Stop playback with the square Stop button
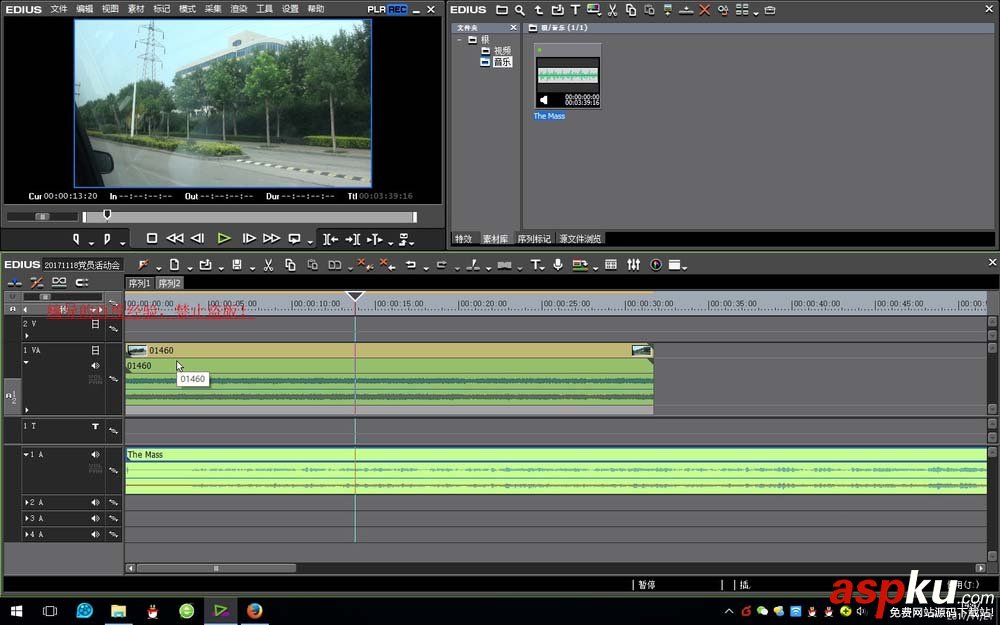 coord(152,239)
